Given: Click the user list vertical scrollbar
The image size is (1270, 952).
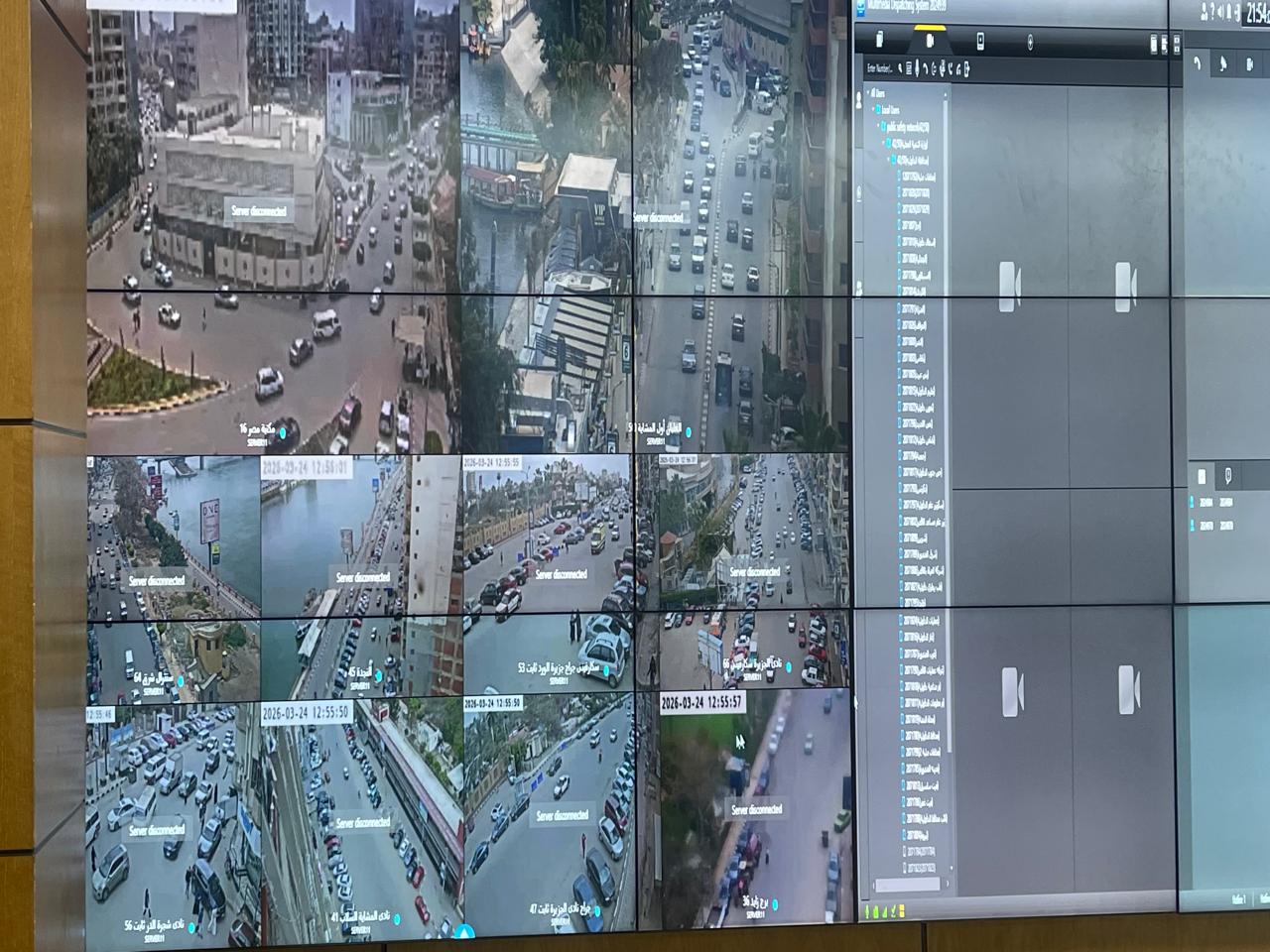Looking at the screenshot, I should pos(947,397).
